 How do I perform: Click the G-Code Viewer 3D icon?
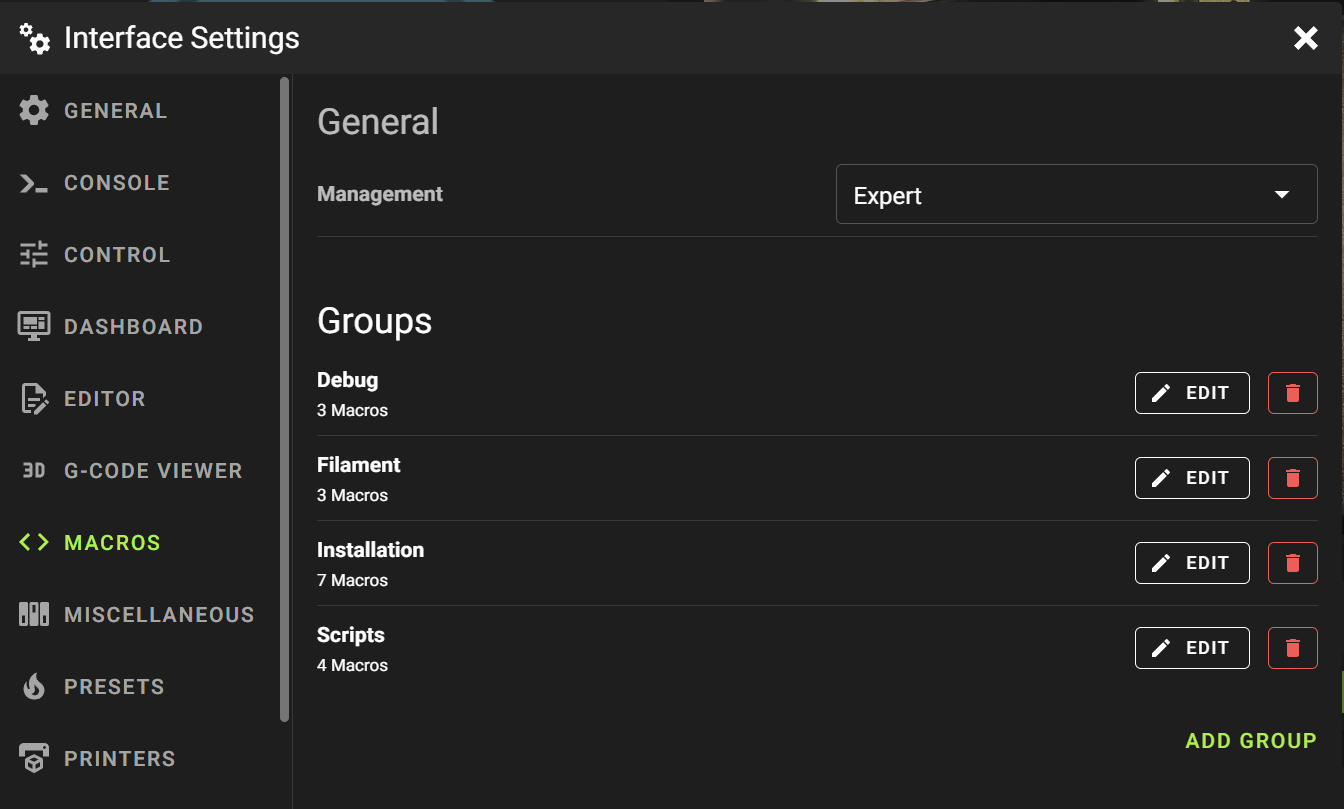34,471
